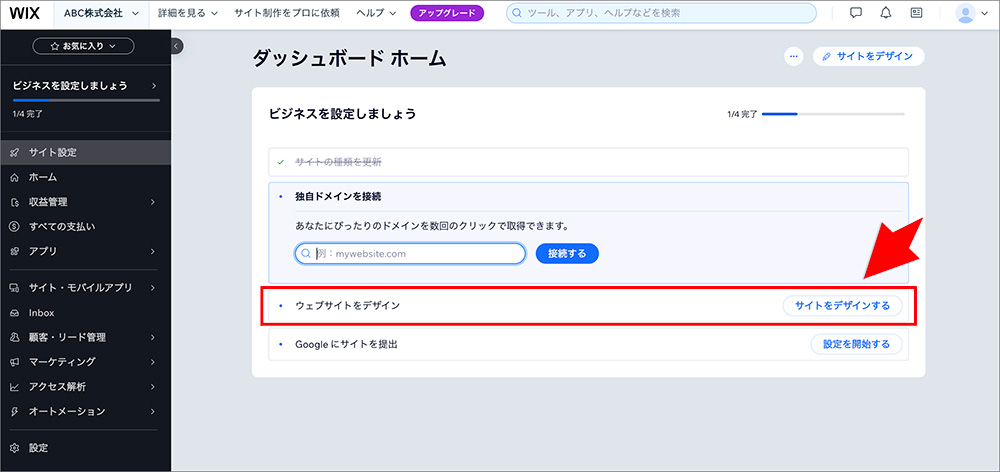Expand the 顧客・リード管理 submenu chevron

pos(153,337)
